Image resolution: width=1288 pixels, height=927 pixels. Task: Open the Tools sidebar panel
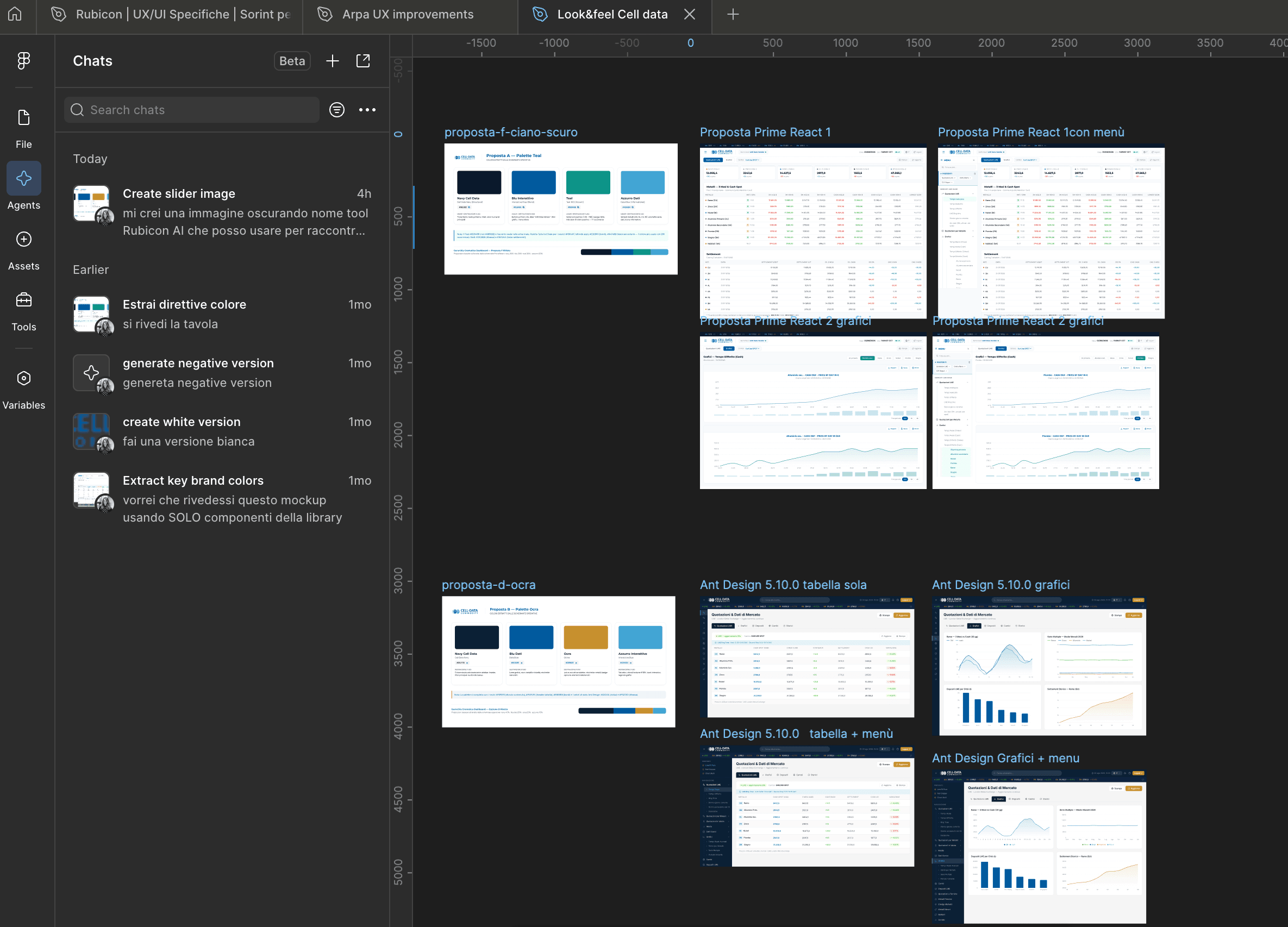[23, 311]
